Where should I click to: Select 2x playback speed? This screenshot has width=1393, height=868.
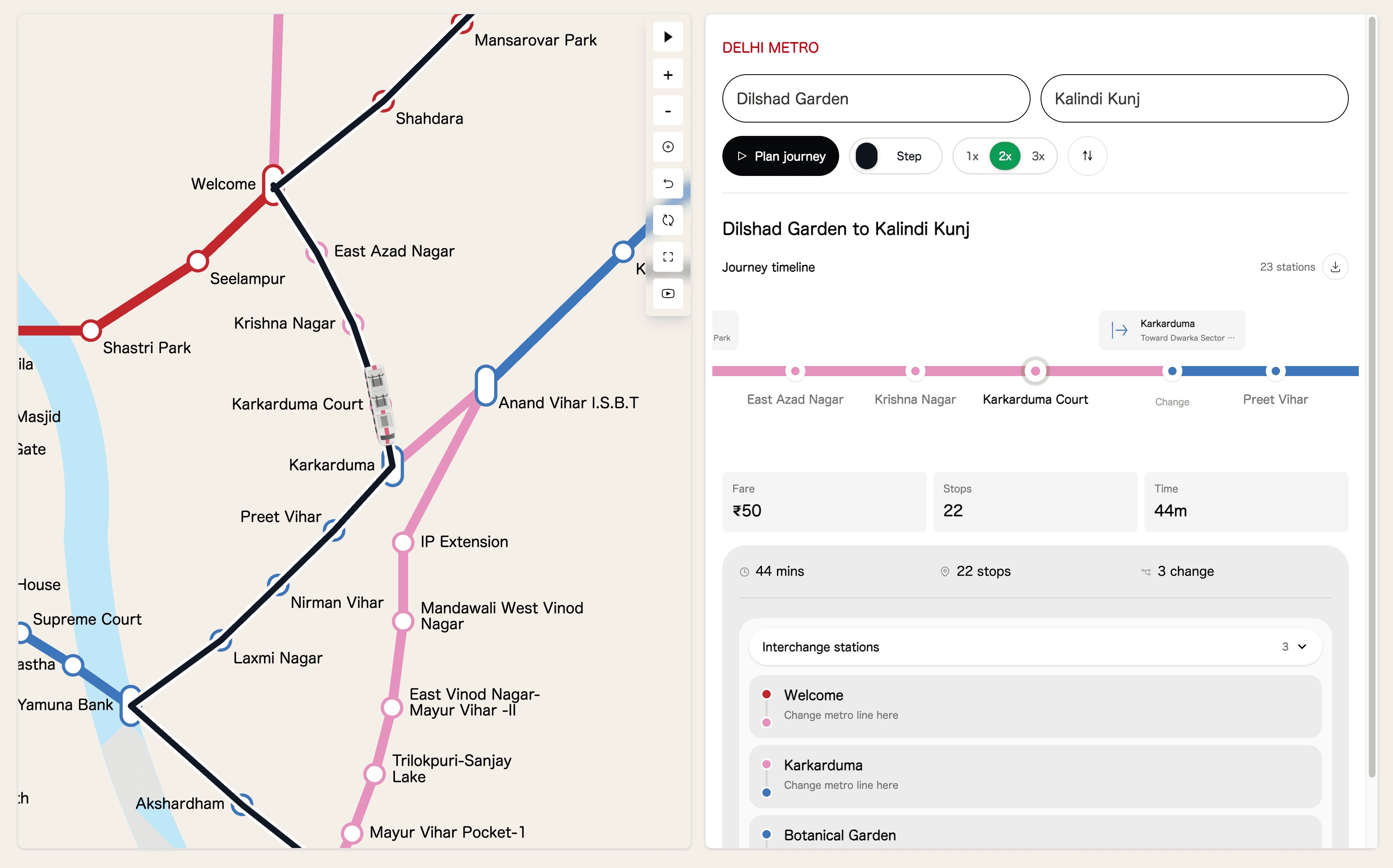pyautogui.click(x=1004, y=156)
